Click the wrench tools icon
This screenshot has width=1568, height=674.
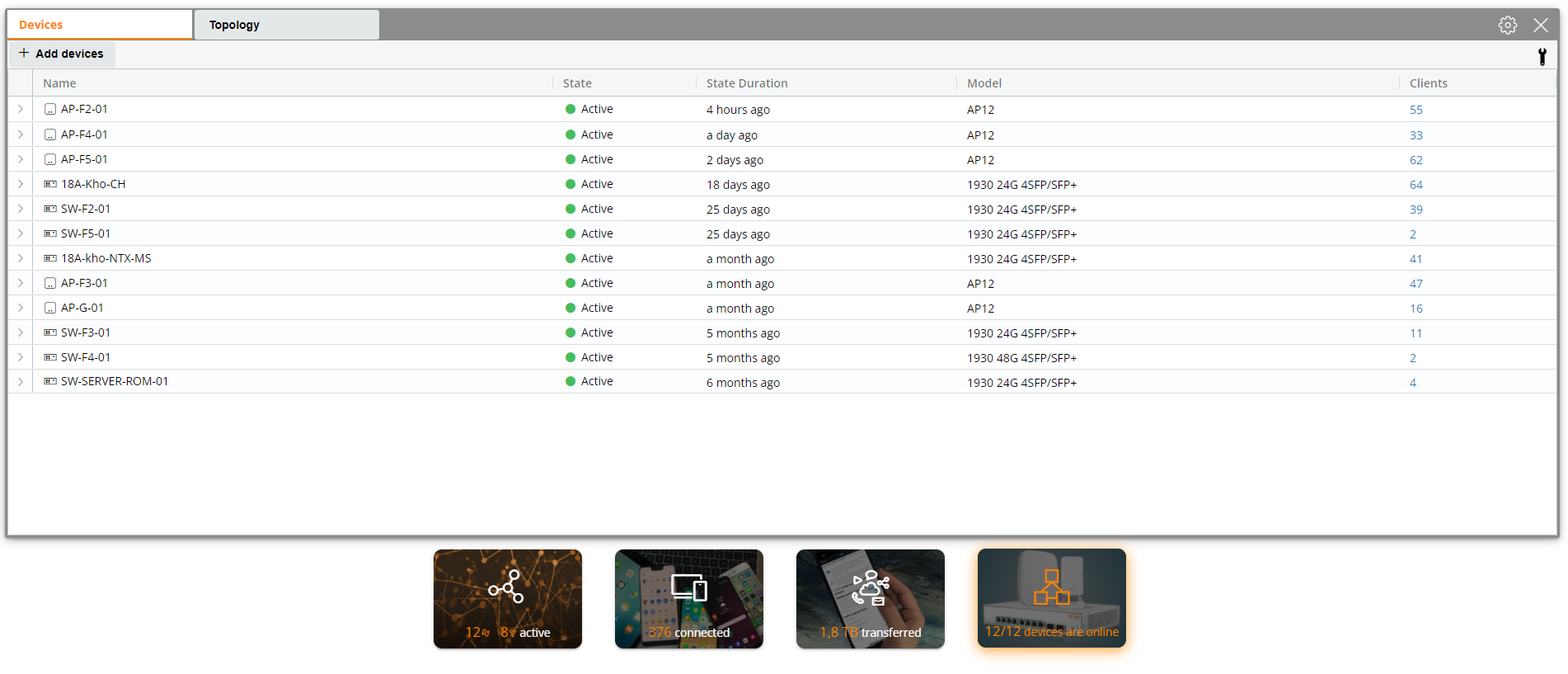1542,57
